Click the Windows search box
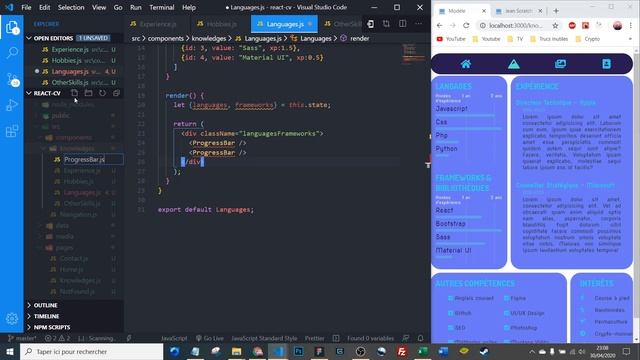The image size is (640, 360). 91,351
